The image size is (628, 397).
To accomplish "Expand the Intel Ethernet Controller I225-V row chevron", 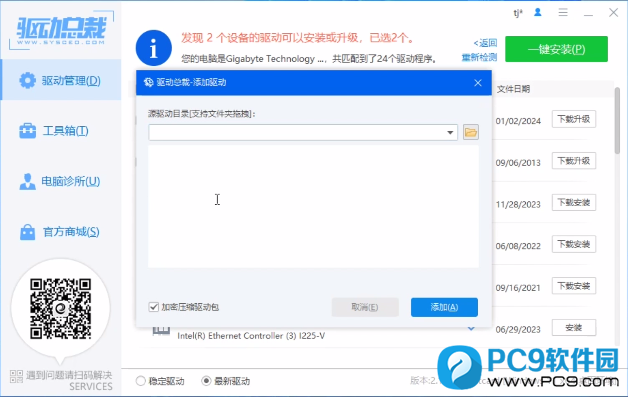I will point(471,329).
